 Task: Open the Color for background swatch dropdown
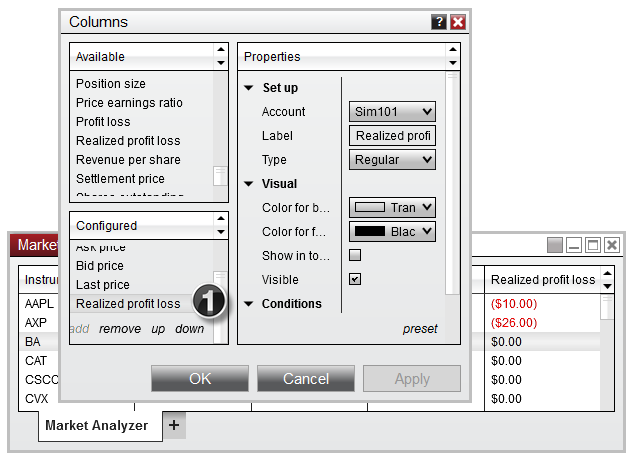pos(392,208)
